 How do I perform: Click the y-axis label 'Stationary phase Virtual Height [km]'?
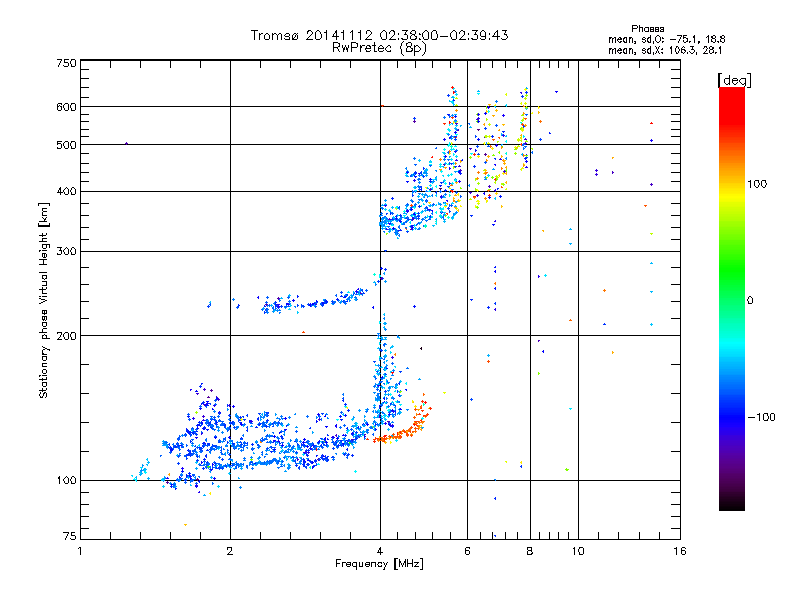(43, 301)
